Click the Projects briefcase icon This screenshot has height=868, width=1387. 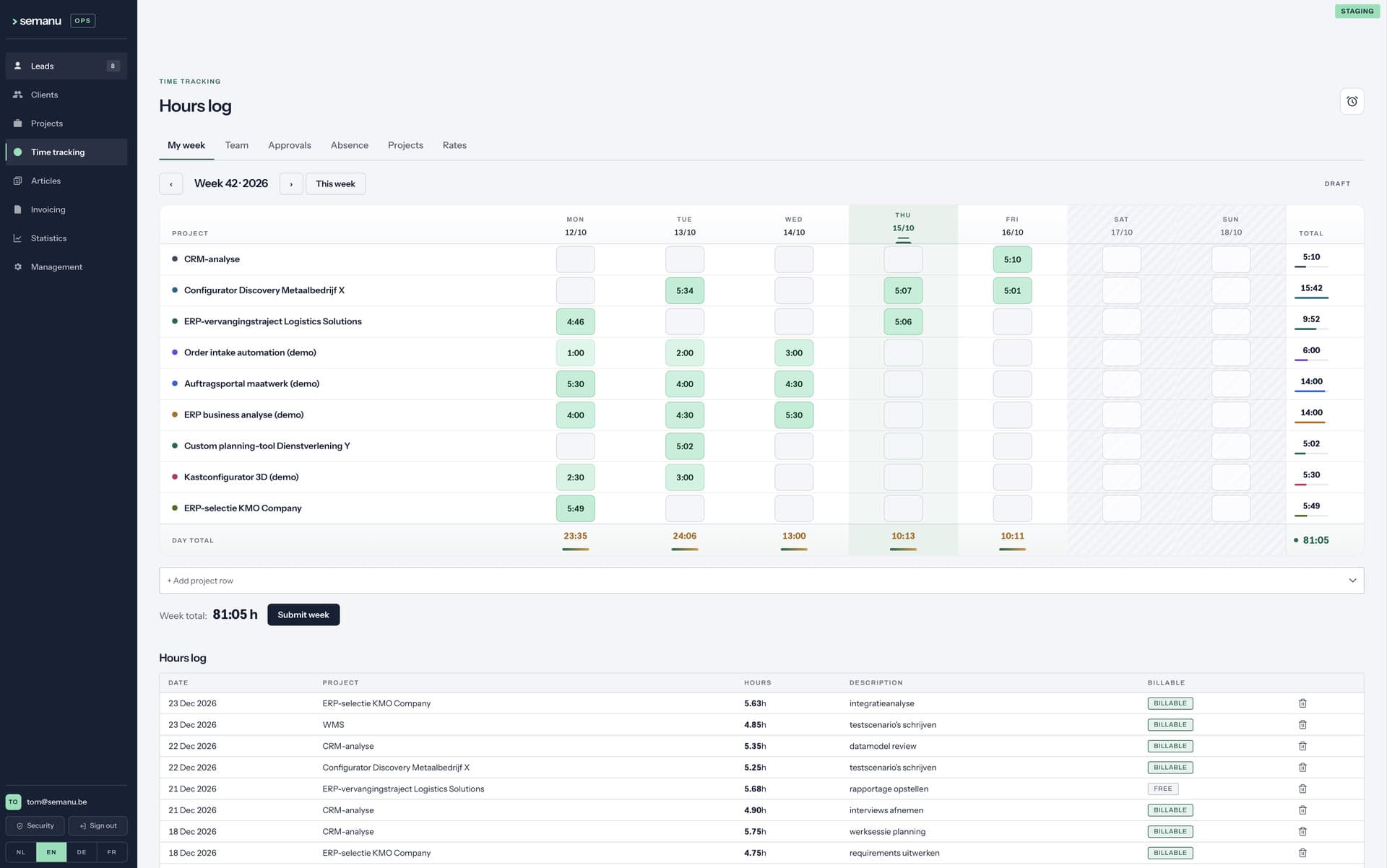click(18, 123)
